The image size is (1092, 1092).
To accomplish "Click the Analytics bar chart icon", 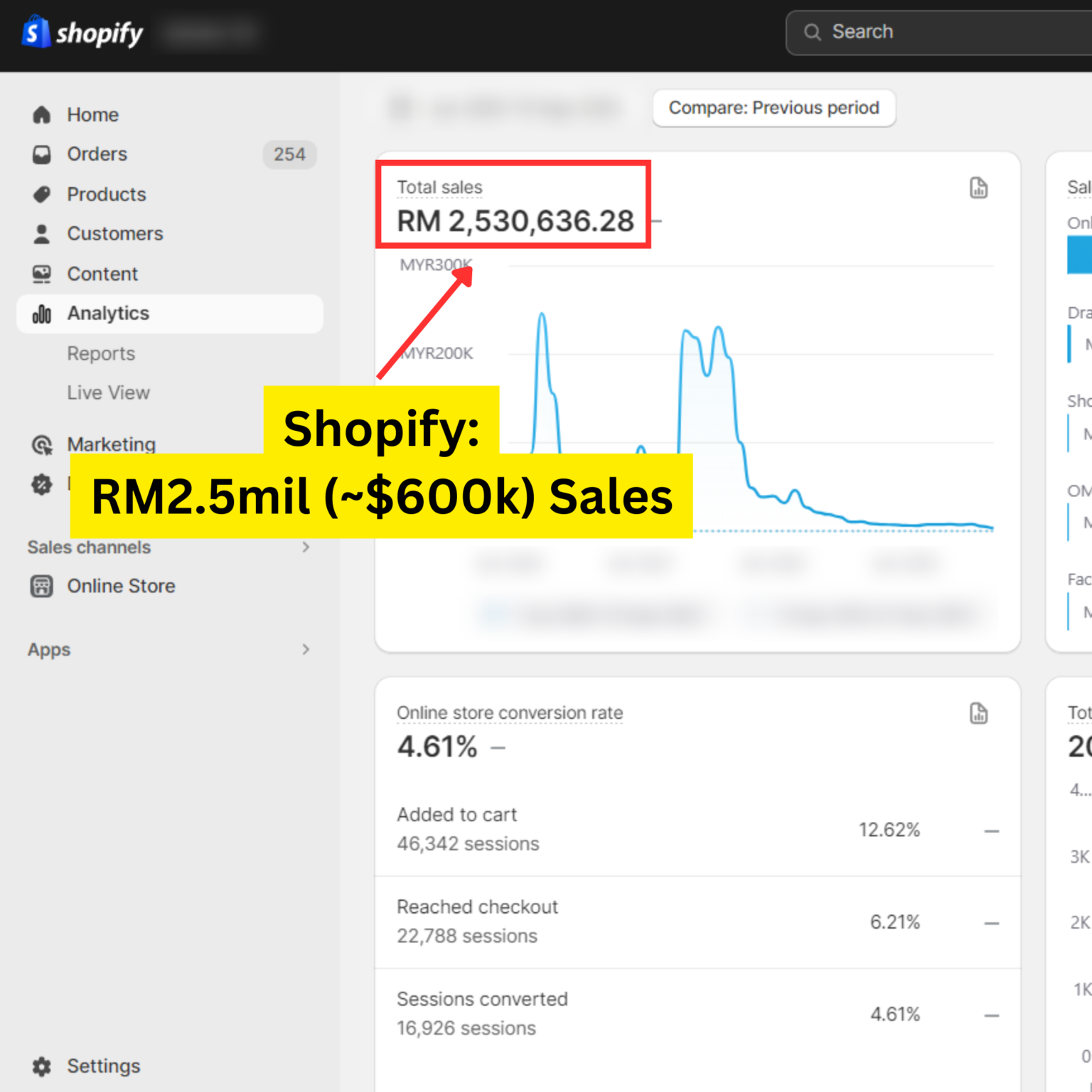I will tap(42, 314).
